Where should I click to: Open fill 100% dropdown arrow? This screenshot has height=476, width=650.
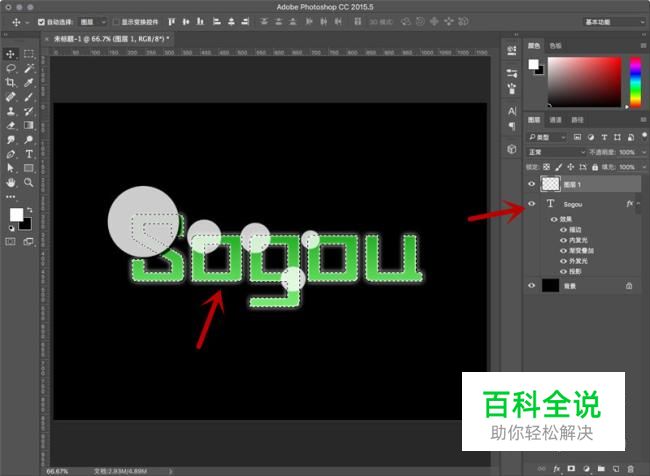644,167
